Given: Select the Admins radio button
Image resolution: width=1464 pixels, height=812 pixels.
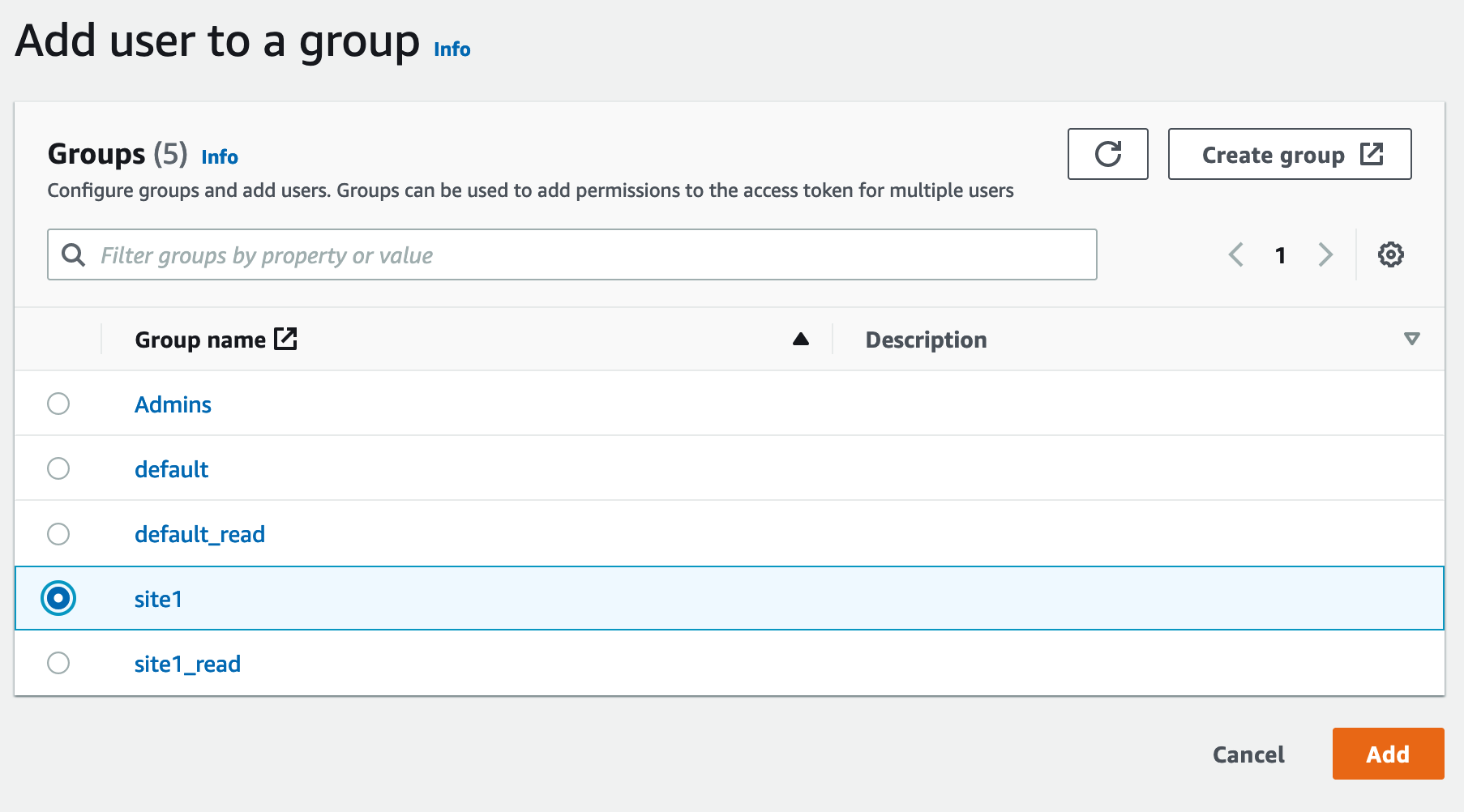Looking at the screenshot, I should [x=58, y=404].
